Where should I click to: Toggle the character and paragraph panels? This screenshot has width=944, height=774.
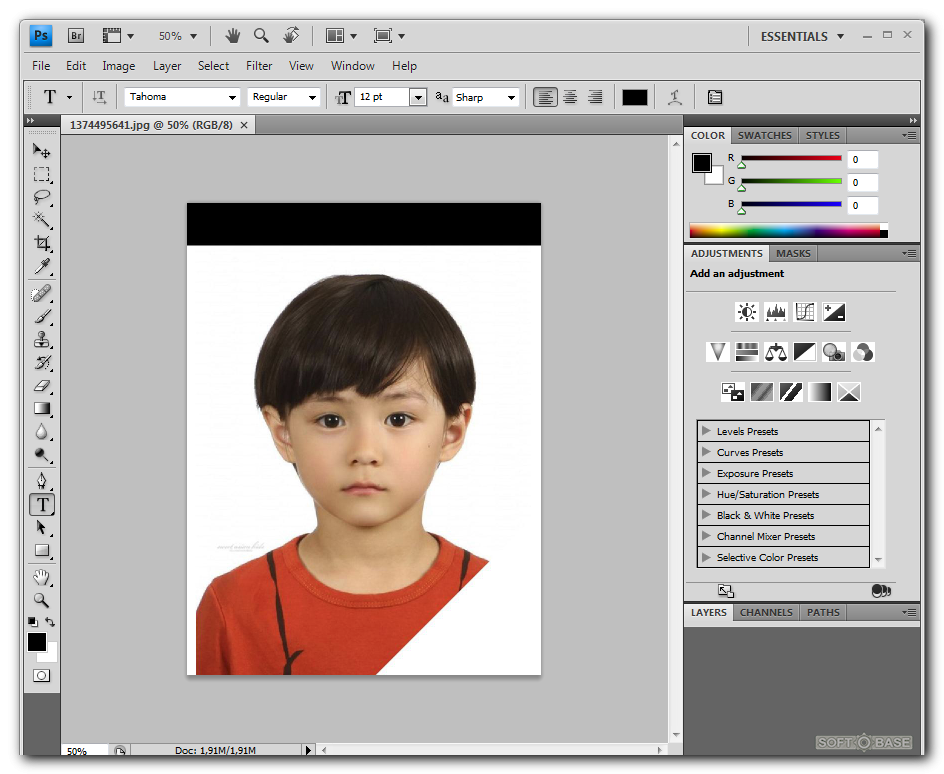coord(715,97)
